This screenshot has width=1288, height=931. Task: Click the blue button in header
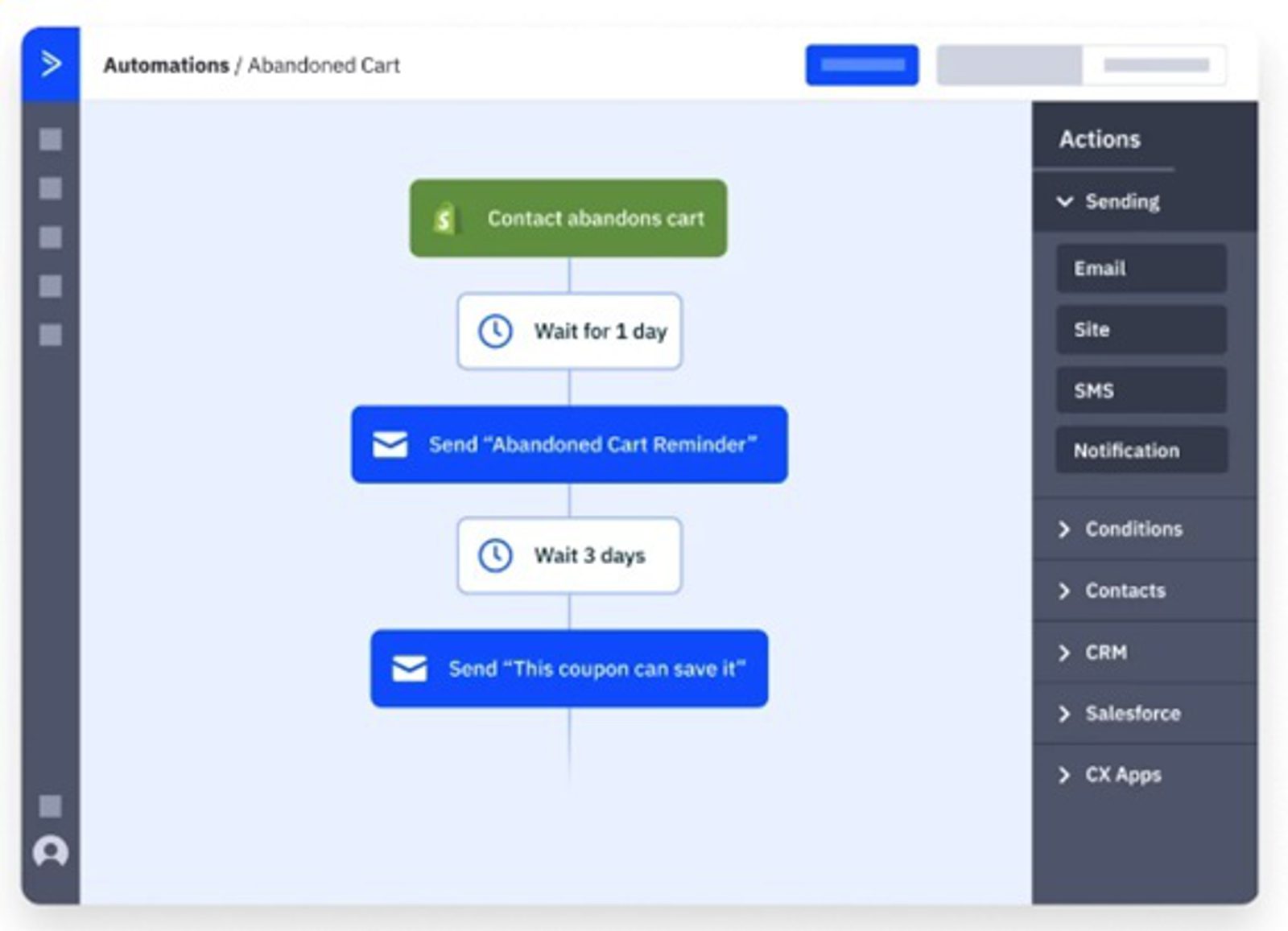point(861,65)
